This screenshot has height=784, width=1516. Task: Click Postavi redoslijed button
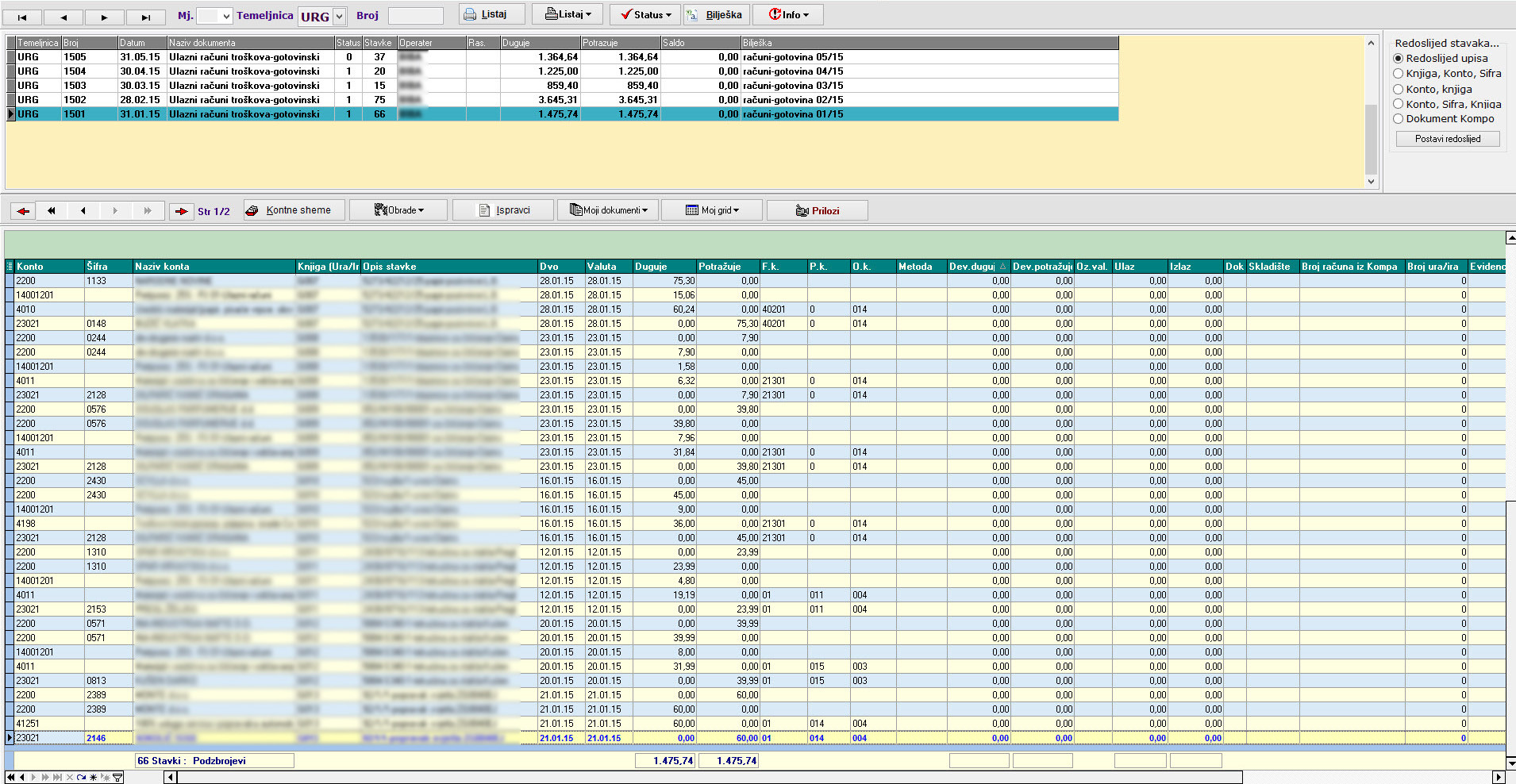pos(1448,139)
